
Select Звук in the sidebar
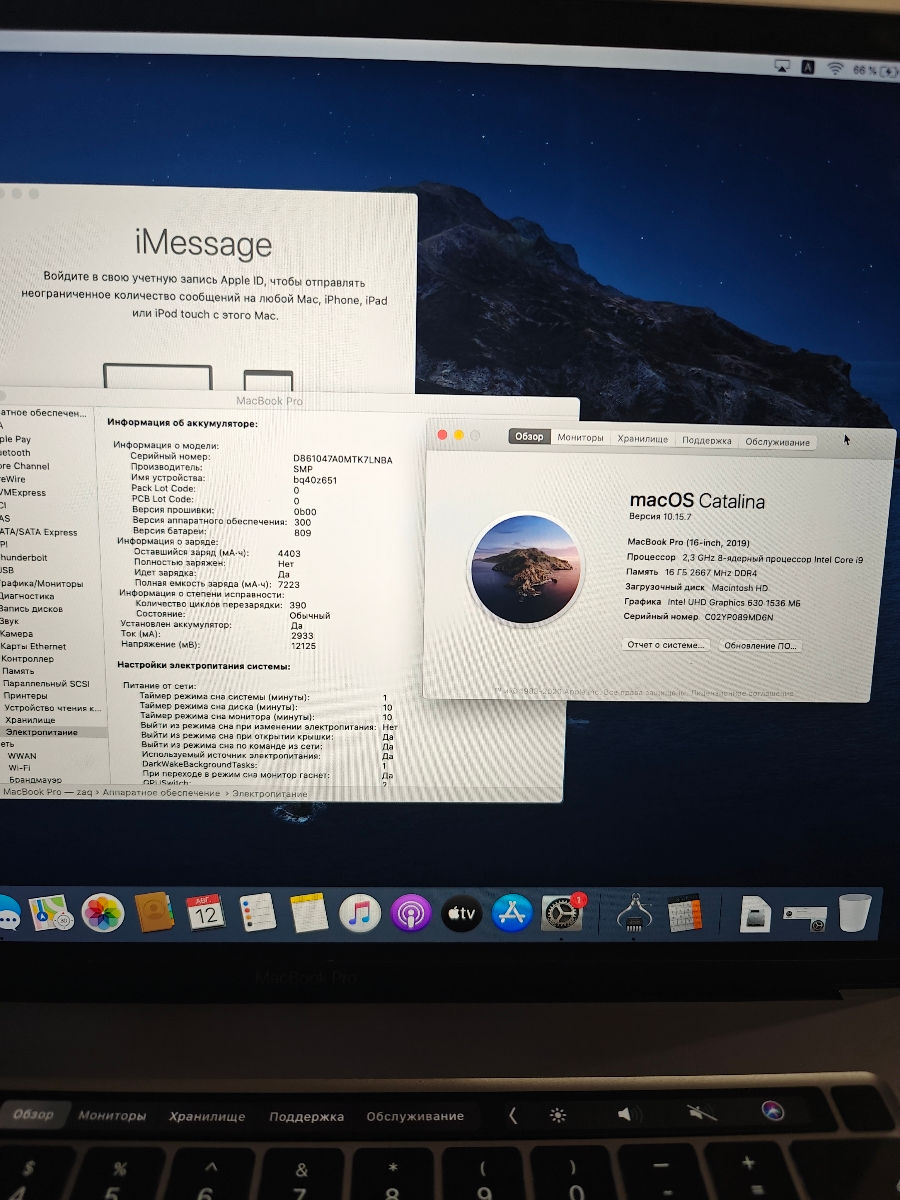[10, 621]
